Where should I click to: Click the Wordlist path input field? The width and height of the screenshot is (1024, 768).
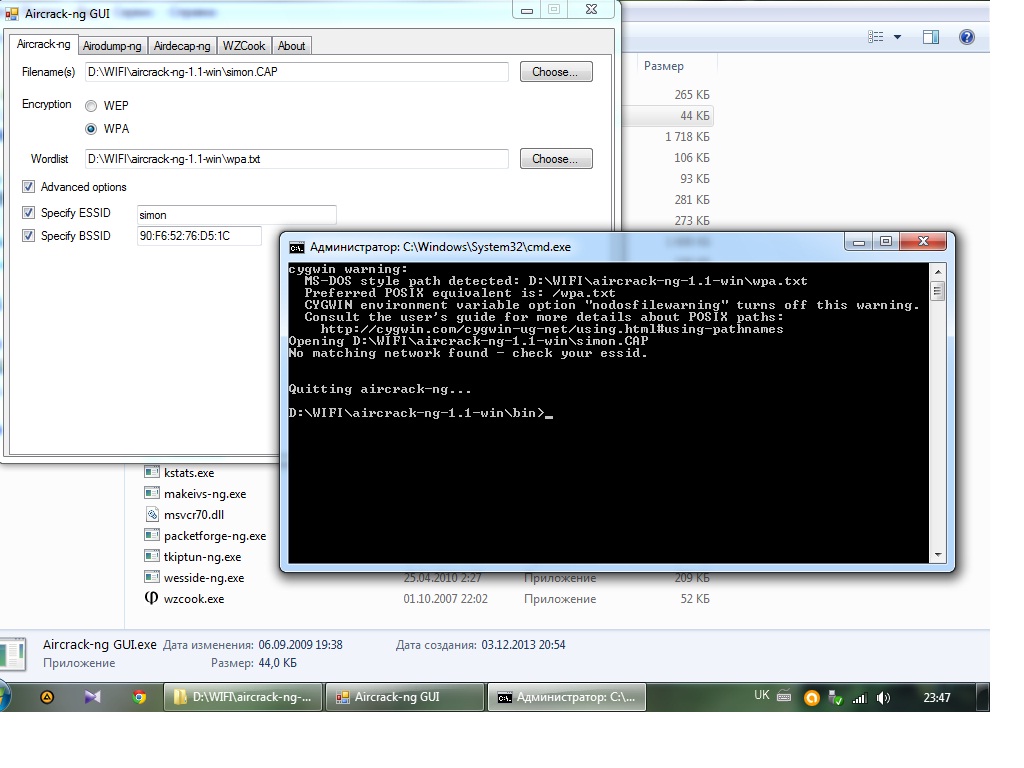(296, 159)
